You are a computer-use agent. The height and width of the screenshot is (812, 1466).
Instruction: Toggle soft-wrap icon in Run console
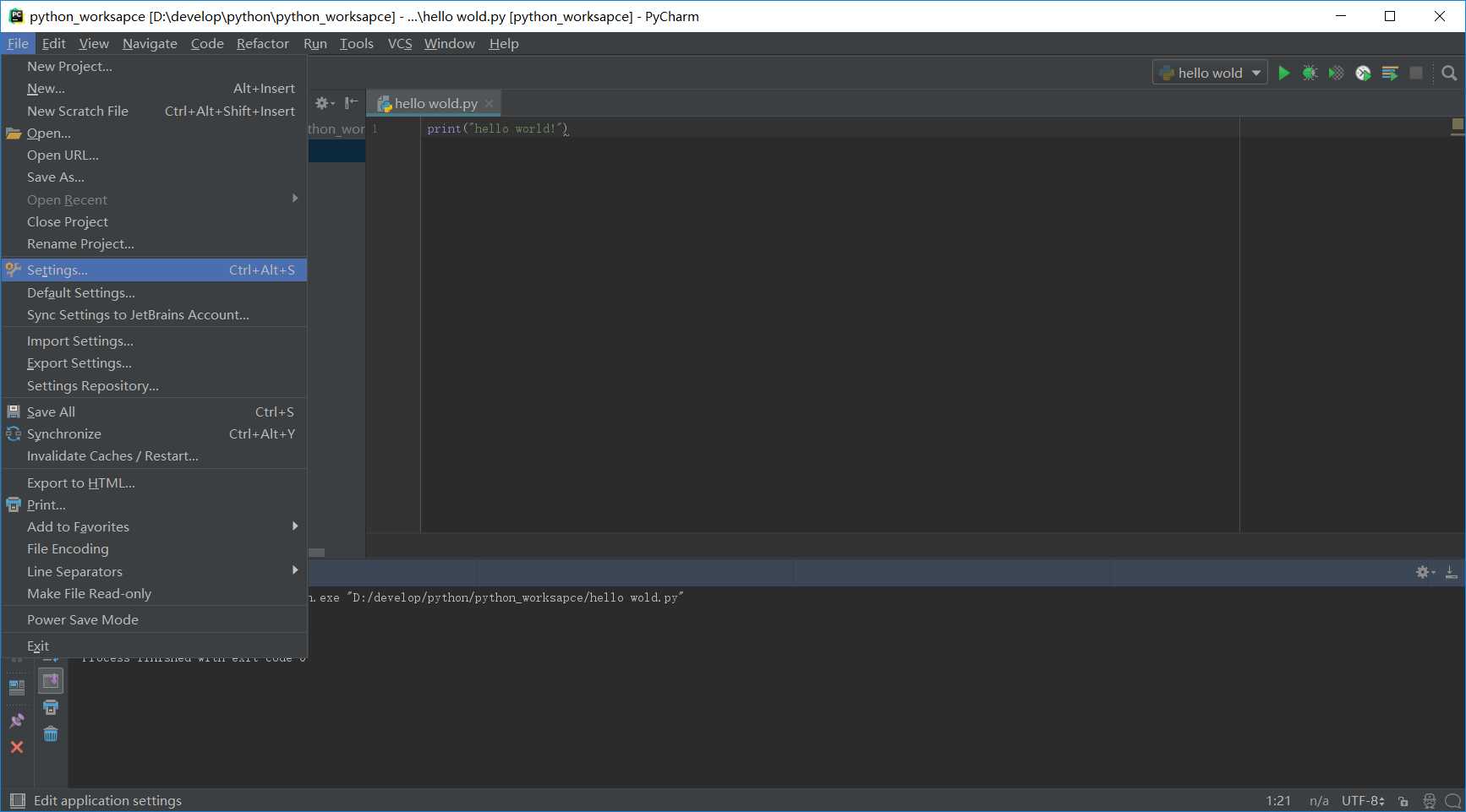[x=51, y=680]
